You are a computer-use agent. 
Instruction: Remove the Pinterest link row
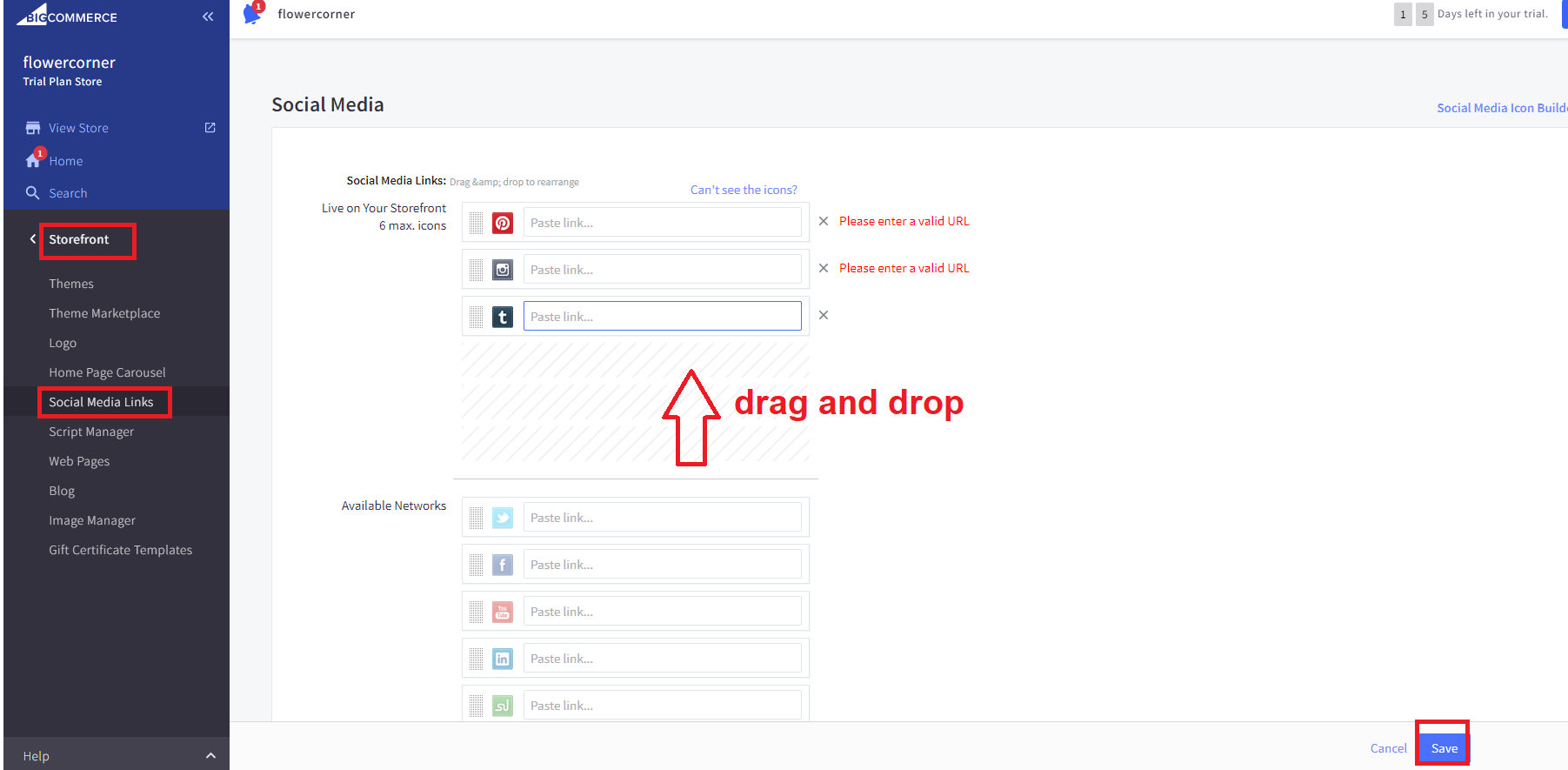824,221
